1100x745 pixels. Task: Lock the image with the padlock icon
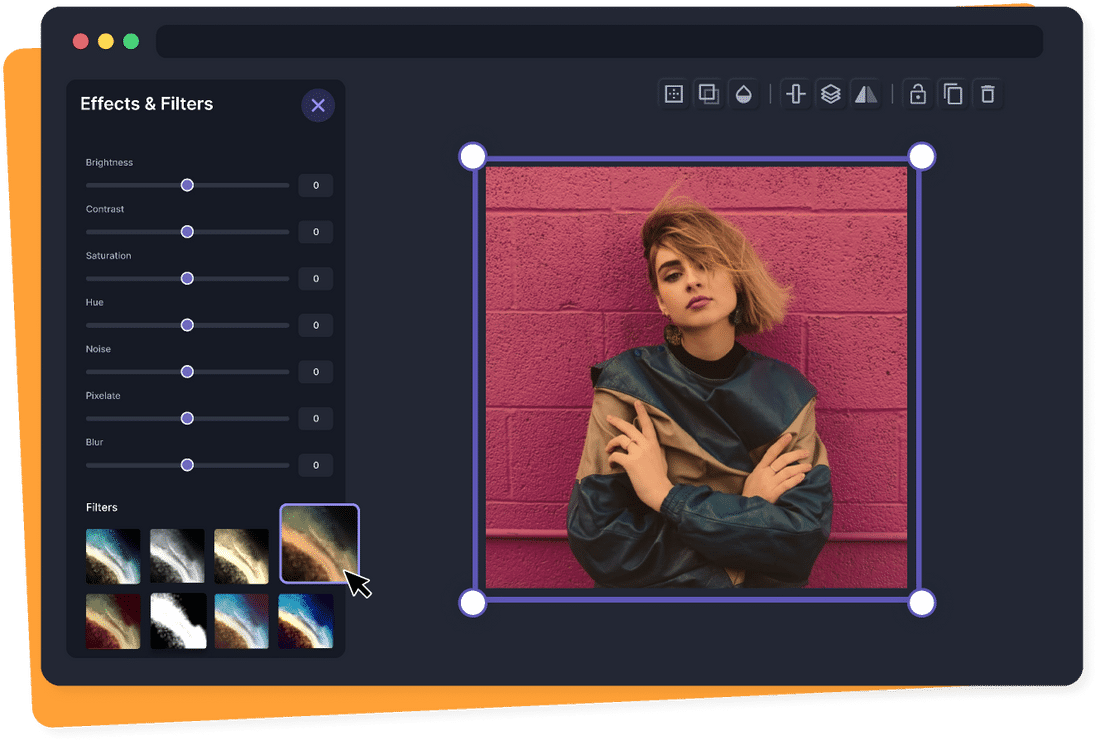[917, 93]
